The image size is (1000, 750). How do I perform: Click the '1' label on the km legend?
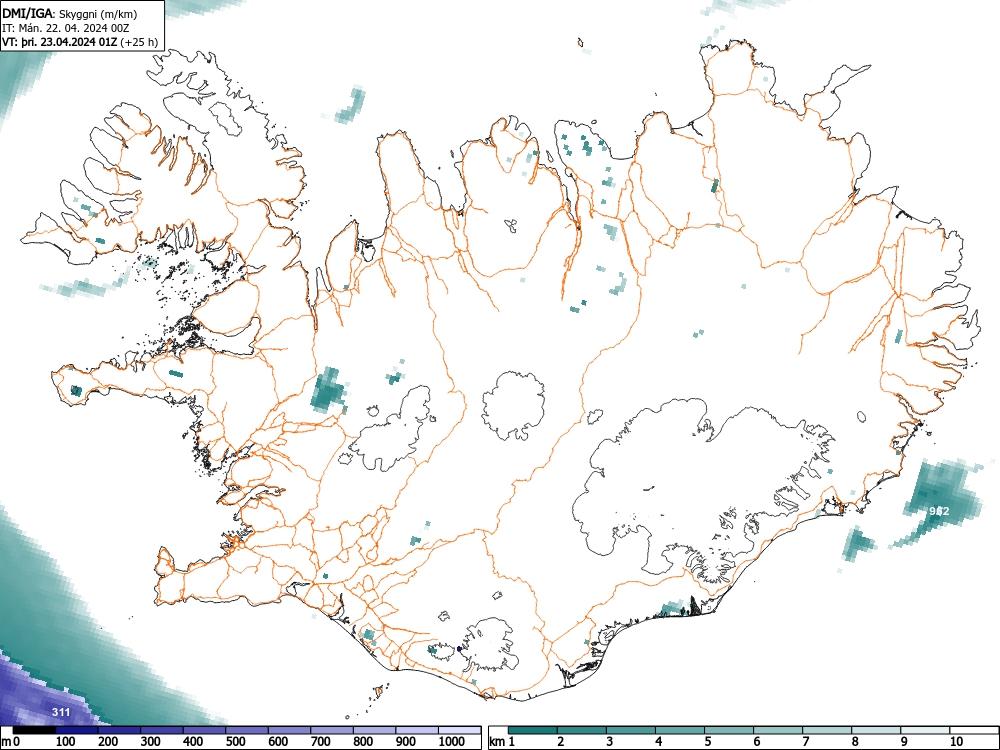click(x=511, y=742)
